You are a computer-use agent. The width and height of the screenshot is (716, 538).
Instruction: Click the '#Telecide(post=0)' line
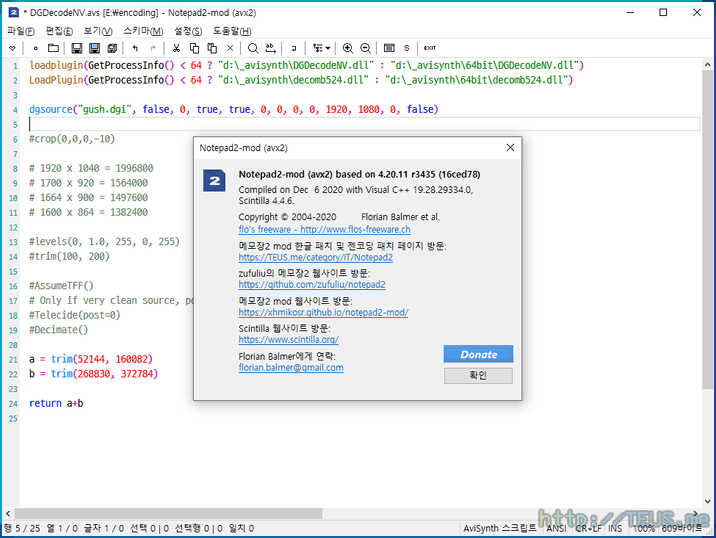coord(74,315)
